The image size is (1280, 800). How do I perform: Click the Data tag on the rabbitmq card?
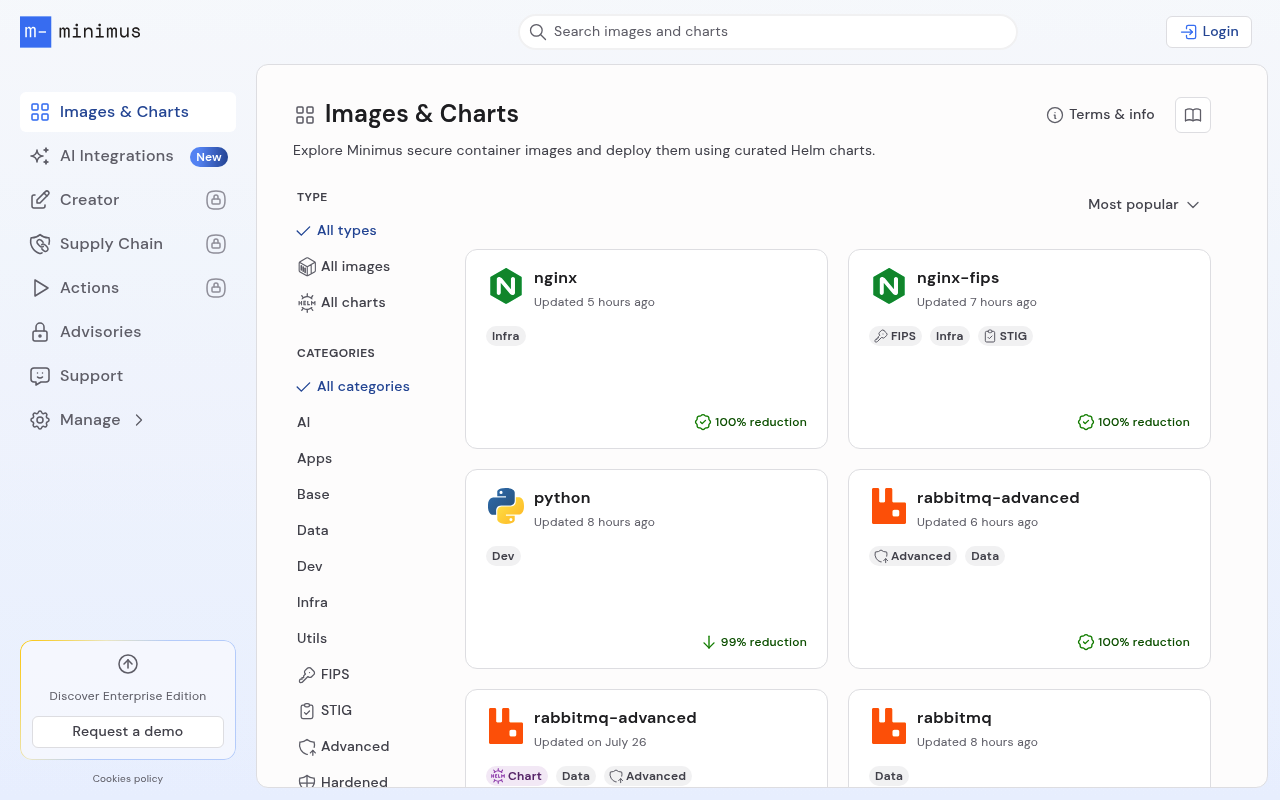pos(888,776)
